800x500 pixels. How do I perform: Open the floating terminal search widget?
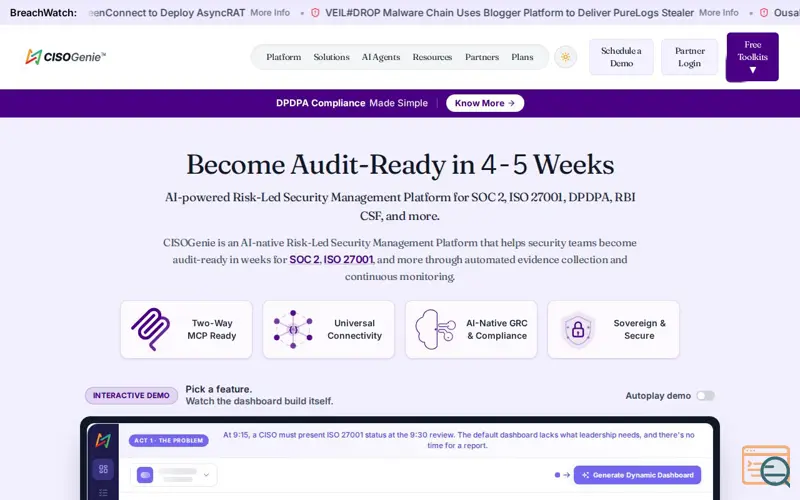pyautogui.click(x=766, y=466)
